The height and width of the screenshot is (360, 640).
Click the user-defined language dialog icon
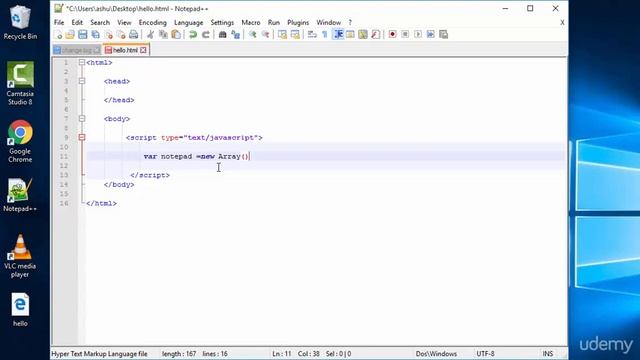(x=350, y=35)
